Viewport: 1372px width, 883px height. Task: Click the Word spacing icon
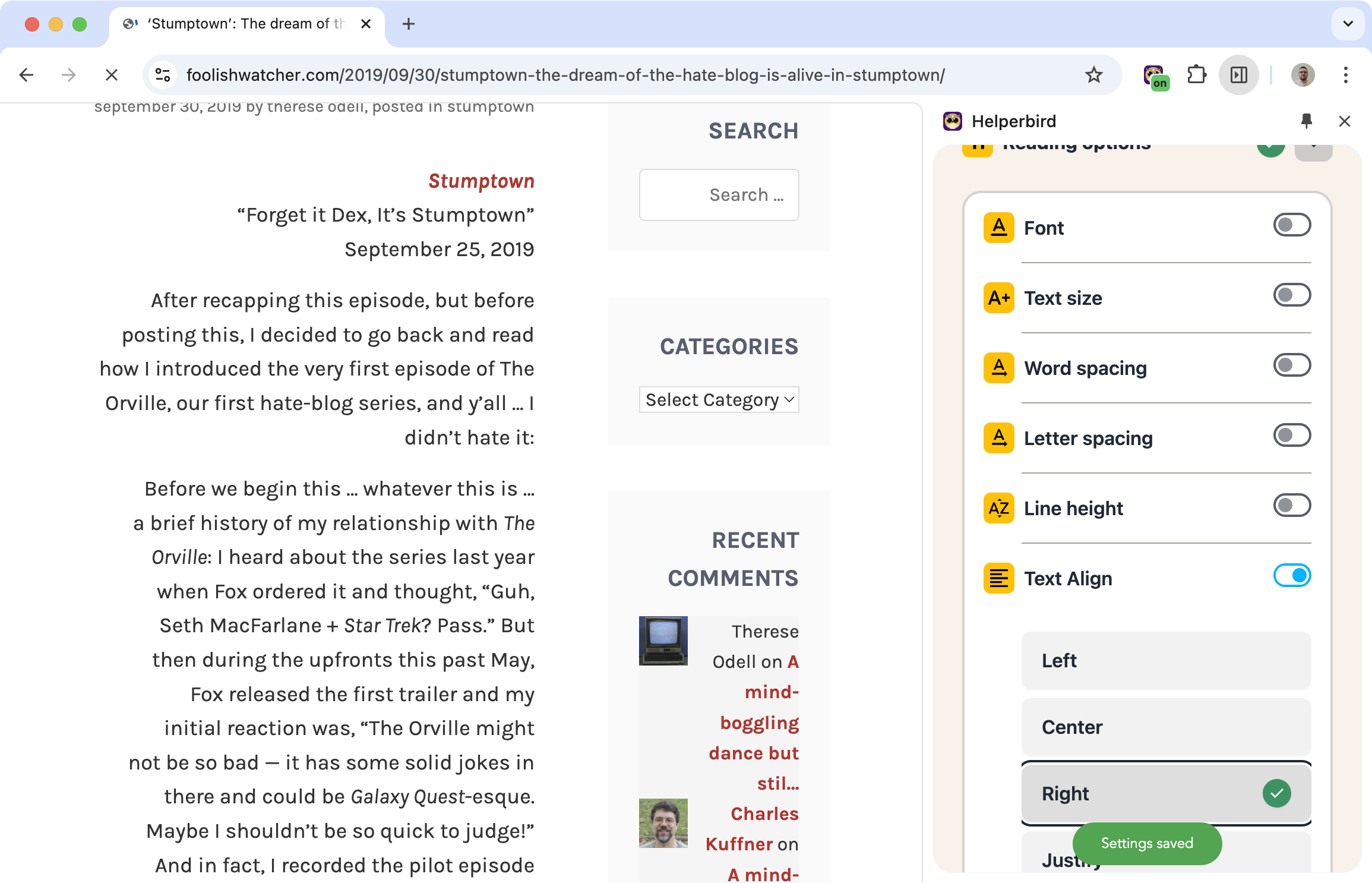pyautogui.click(x=998, y=368)
